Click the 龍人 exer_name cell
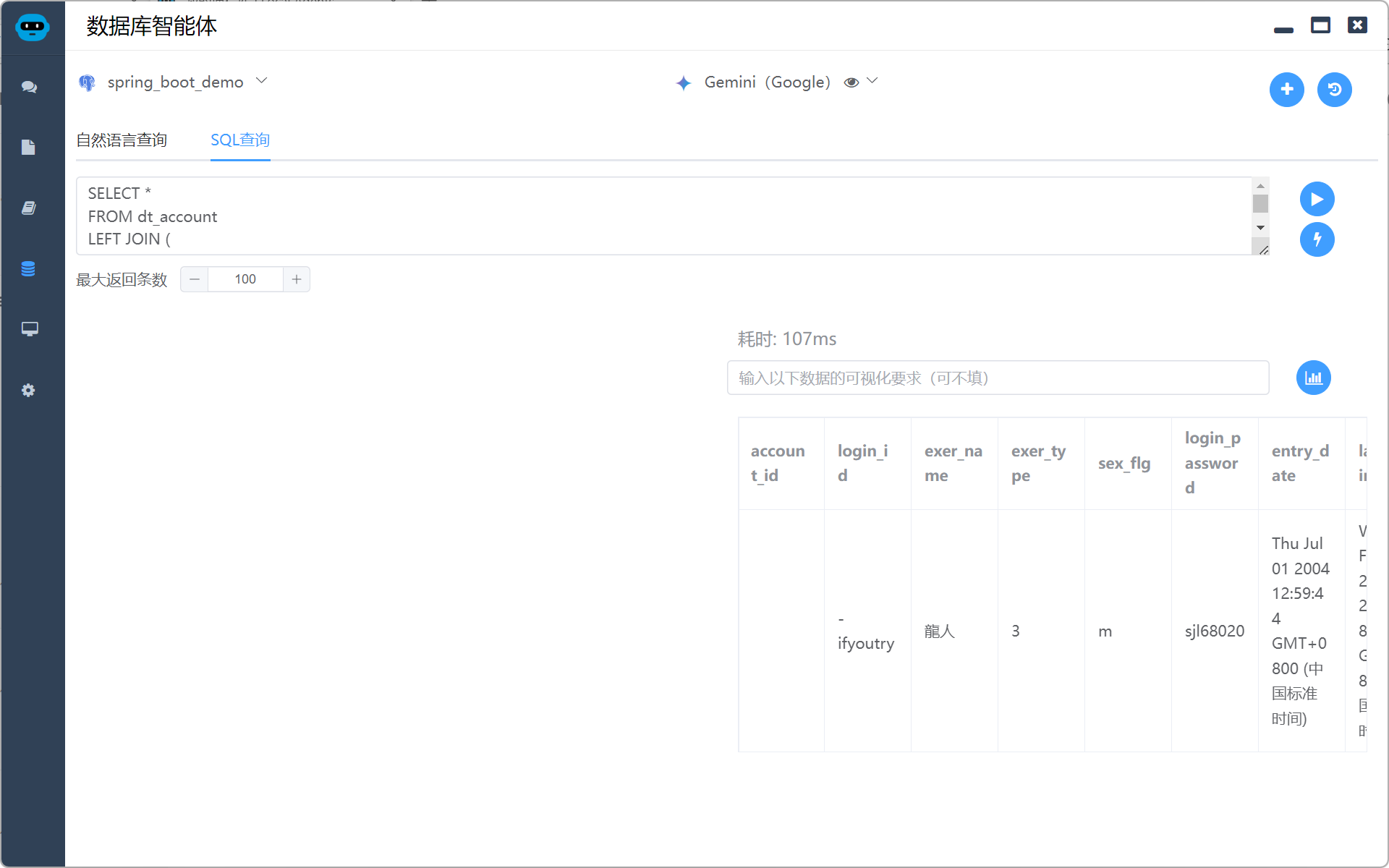Image resolution: width=1389 pixels, height=868 pixels. (954, 631)
